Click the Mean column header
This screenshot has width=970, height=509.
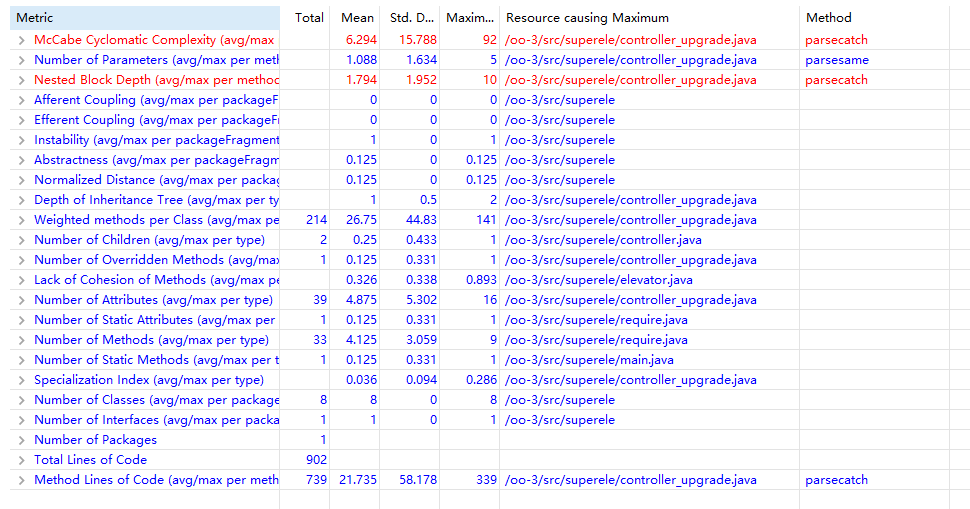point(357,18)
